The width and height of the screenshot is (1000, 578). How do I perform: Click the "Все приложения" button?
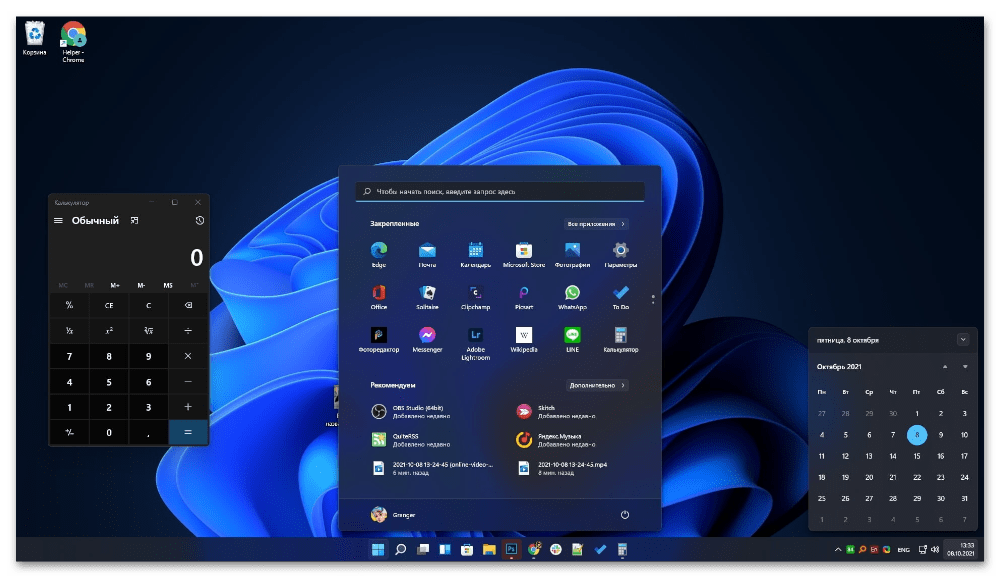click(x=595, y=224)
